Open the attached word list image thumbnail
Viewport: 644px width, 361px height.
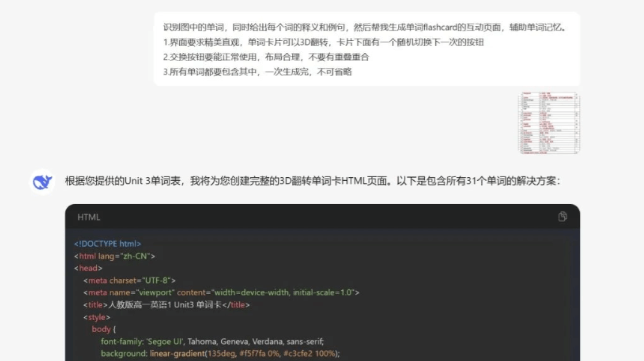click(549, 123)
